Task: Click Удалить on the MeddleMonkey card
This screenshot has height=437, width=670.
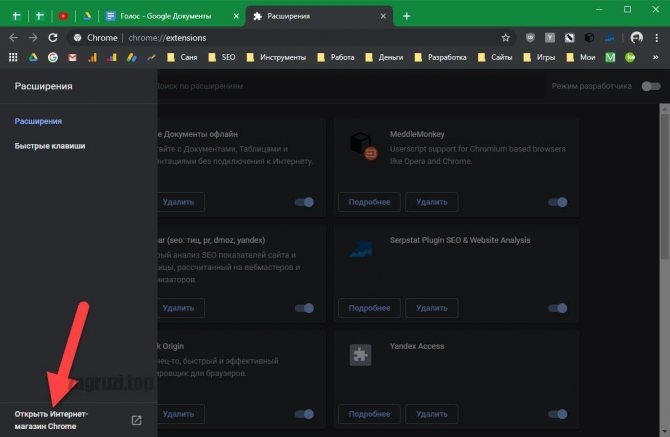Action: click(432, 202)
